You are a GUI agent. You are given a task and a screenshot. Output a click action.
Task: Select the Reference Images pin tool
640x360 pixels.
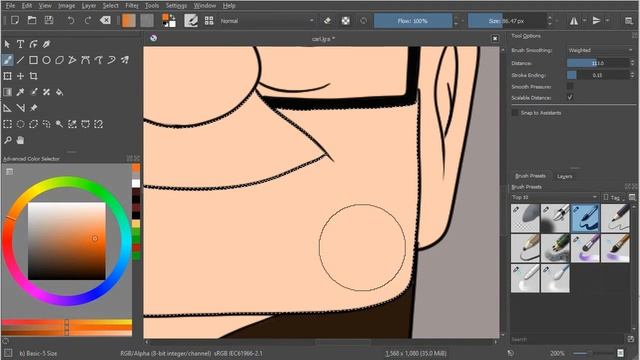(x=33, y=108)
